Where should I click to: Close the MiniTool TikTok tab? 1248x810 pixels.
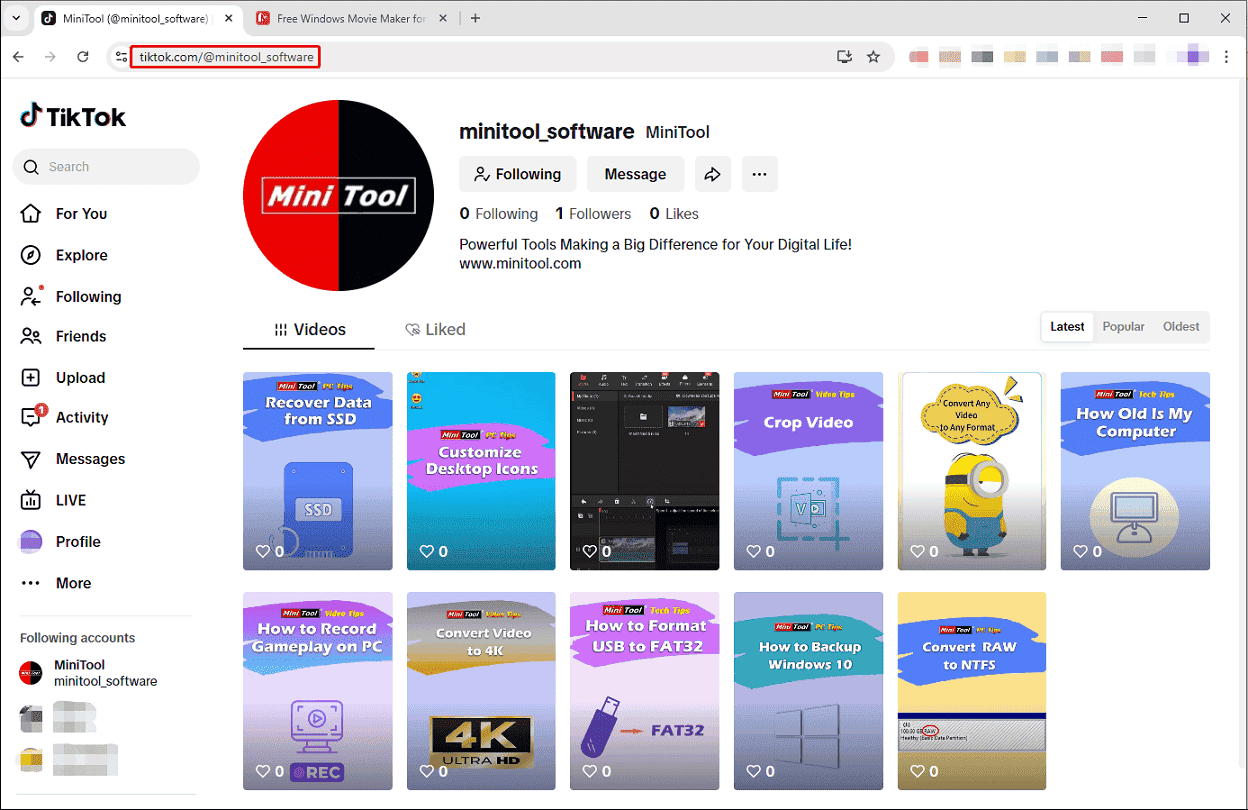pyautogui.click(x=228, y=18)
